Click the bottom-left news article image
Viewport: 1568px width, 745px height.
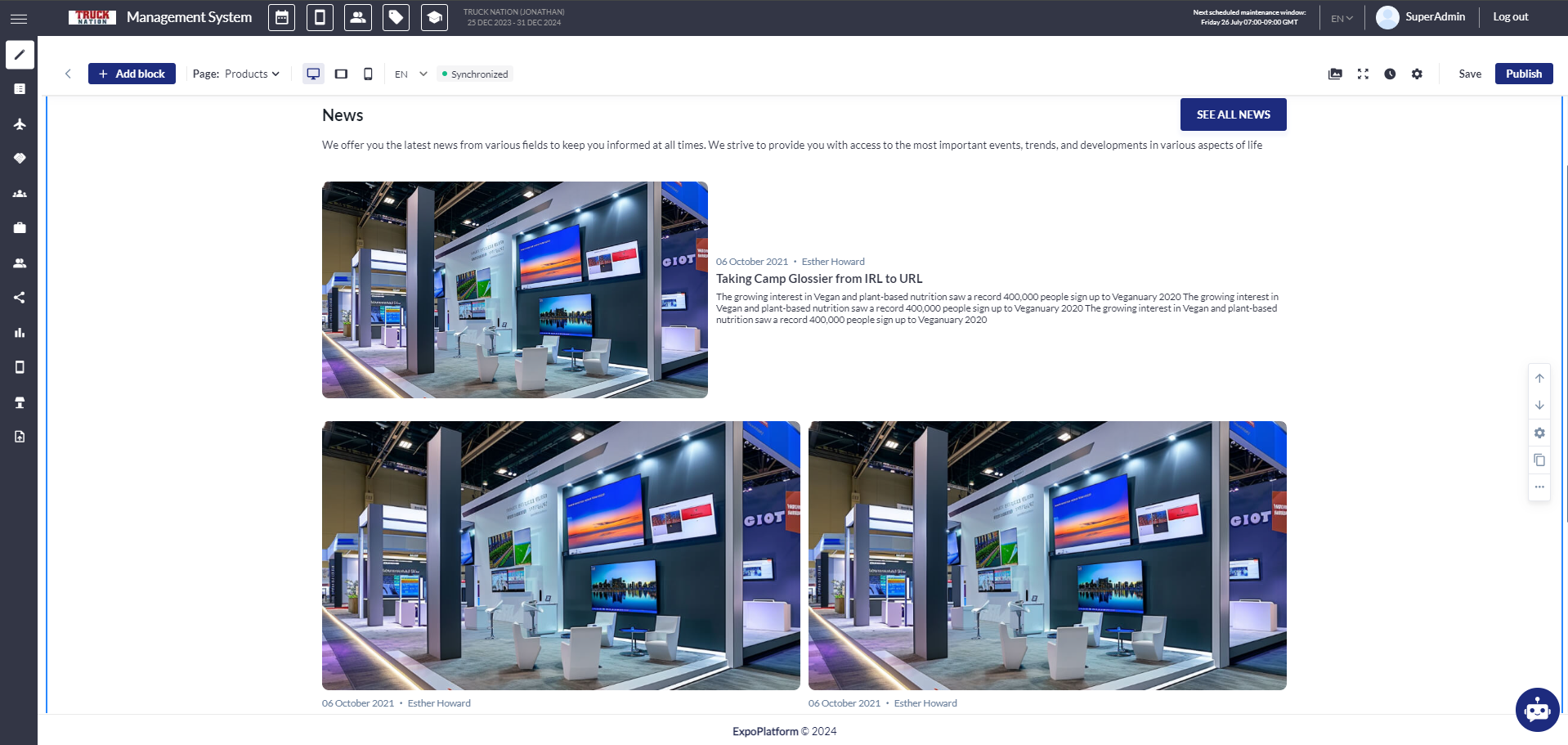561,555
